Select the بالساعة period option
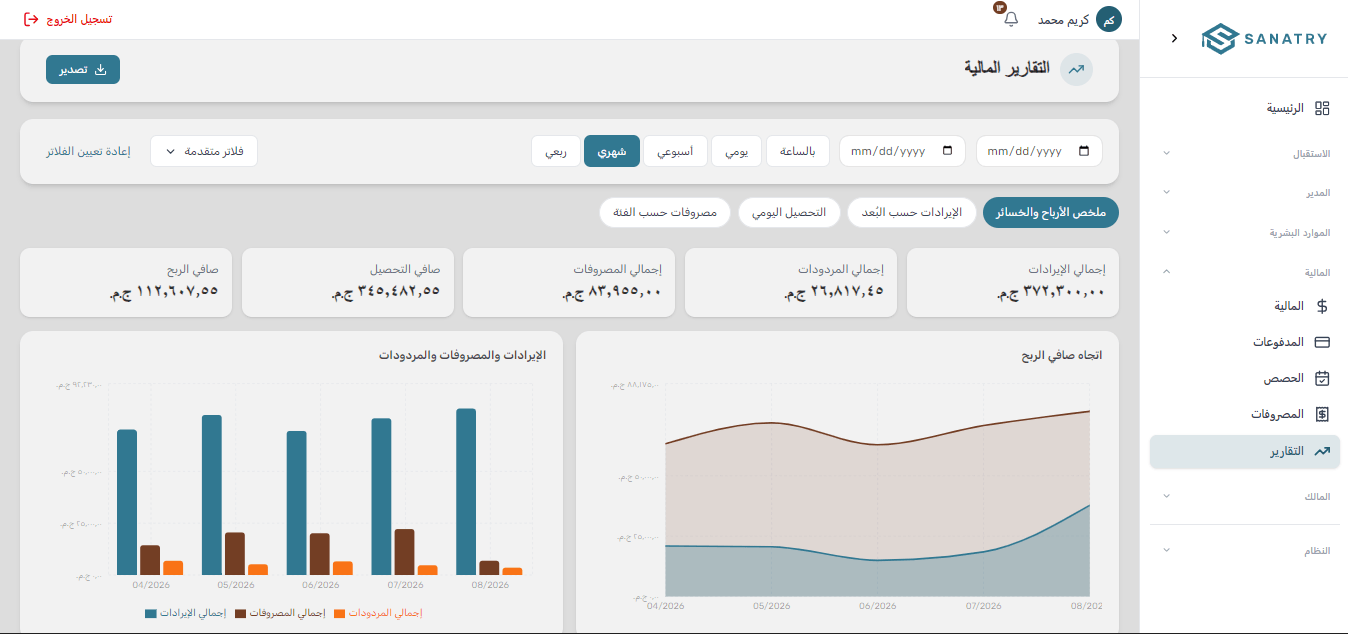Viewport: 1348px width, 634px height. point(798,151)
